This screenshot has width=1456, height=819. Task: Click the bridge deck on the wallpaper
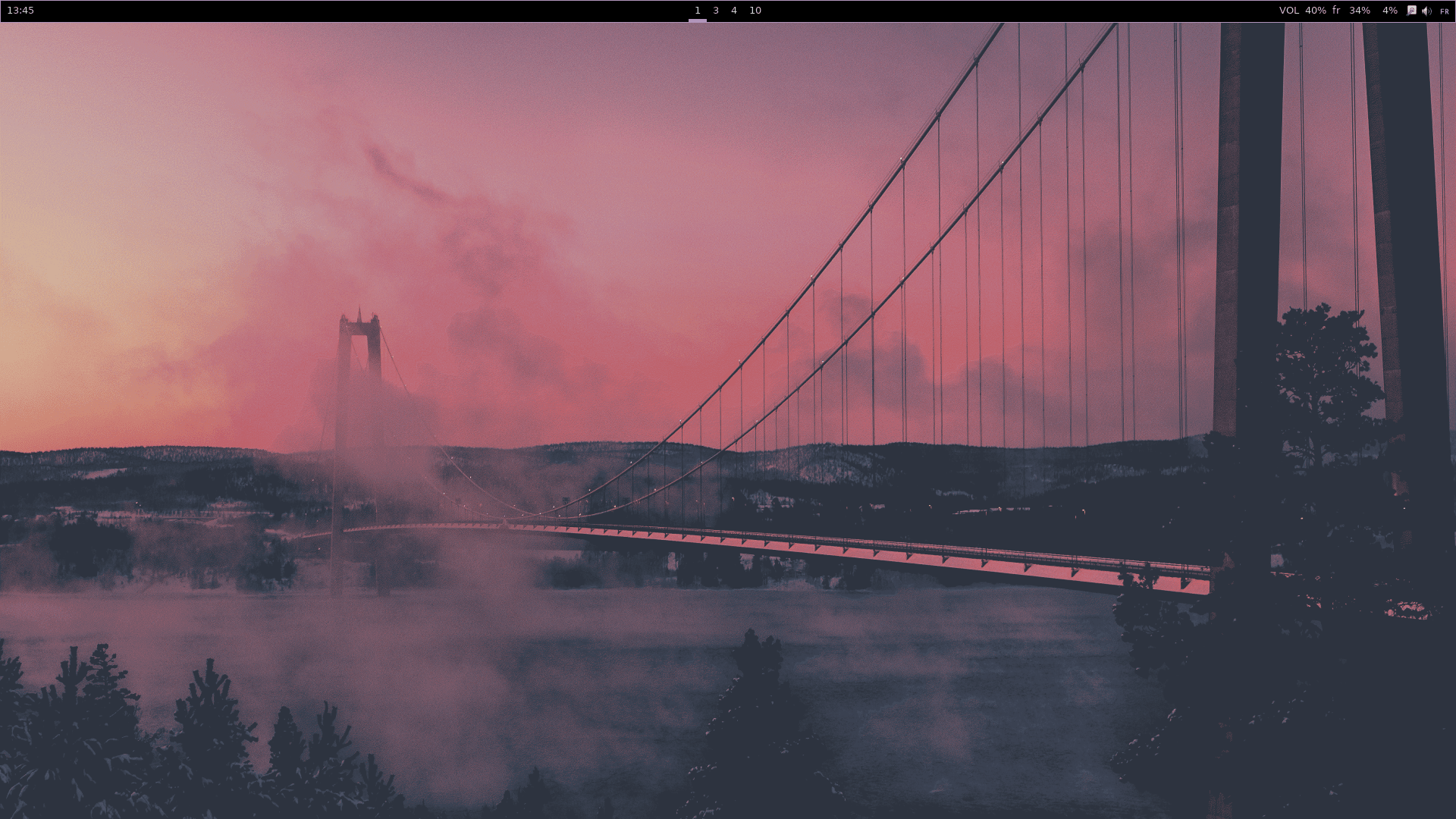(834, 546)
